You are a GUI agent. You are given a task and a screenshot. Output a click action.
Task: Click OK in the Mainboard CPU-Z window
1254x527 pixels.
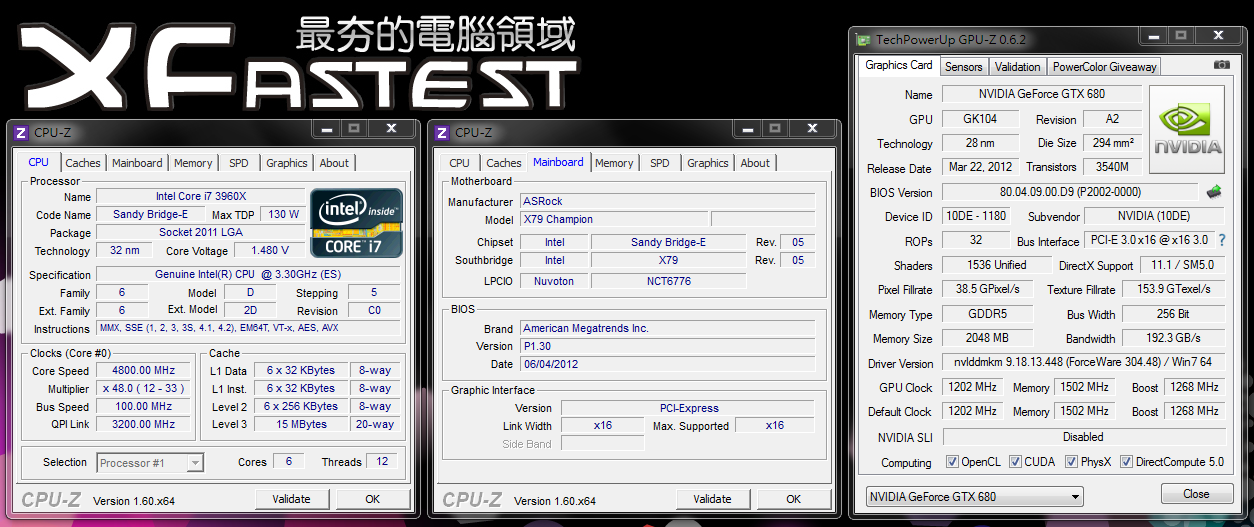click(x=793, y=499)
